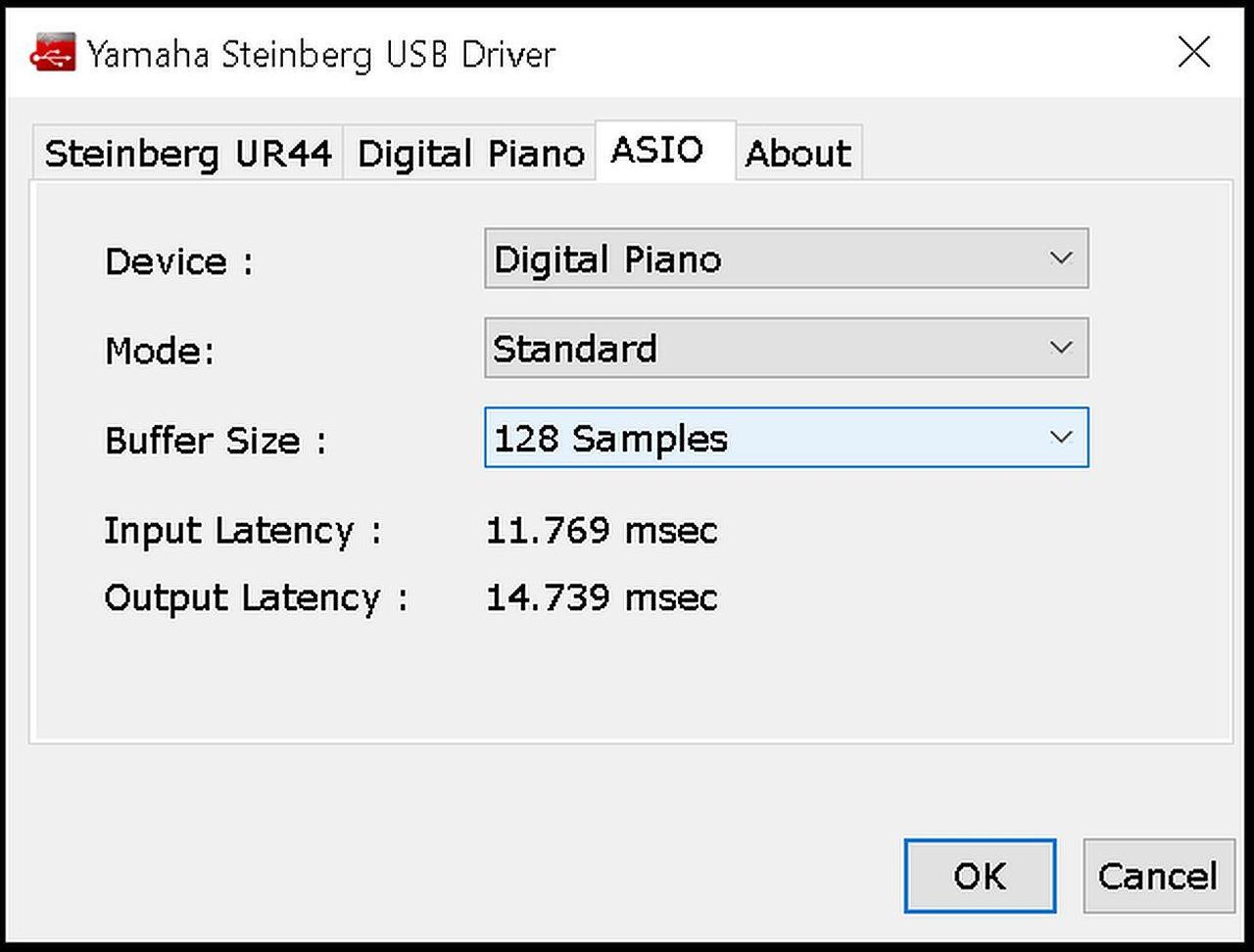Expand the Mode dropdown set to Standard

click(x=786, y=348)
